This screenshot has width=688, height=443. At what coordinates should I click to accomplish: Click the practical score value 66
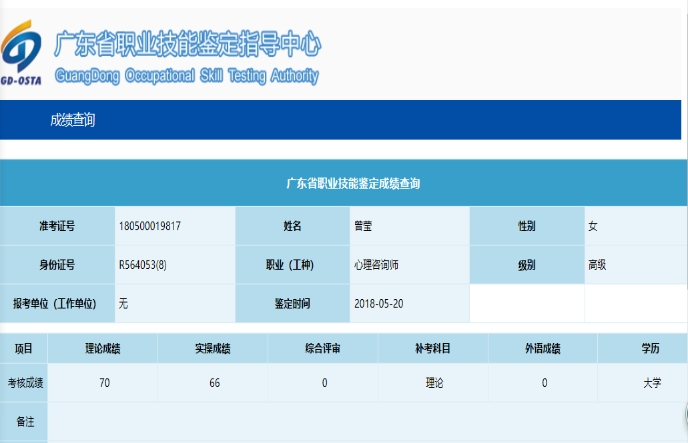tap(214, 383)
